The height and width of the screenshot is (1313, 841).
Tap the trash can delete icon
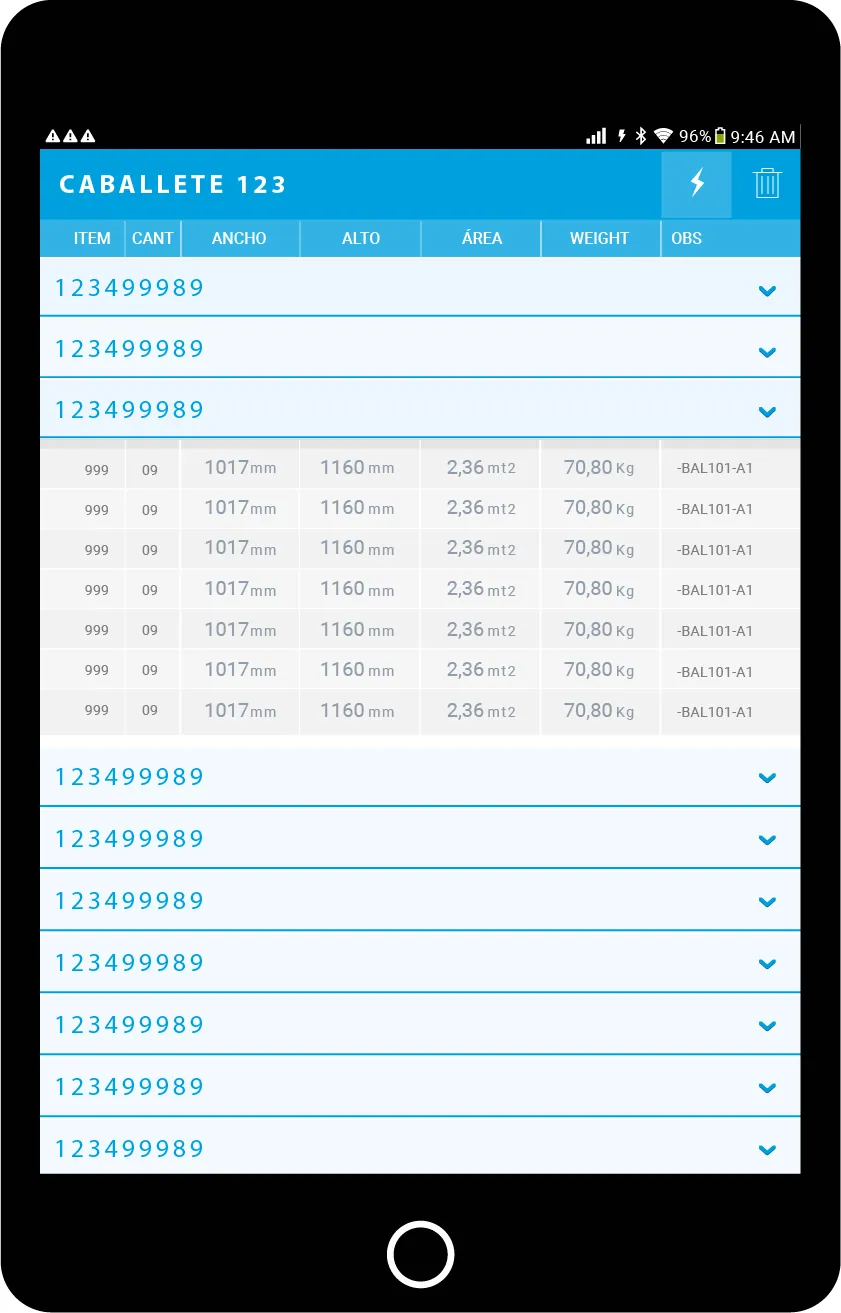(767, 184)
